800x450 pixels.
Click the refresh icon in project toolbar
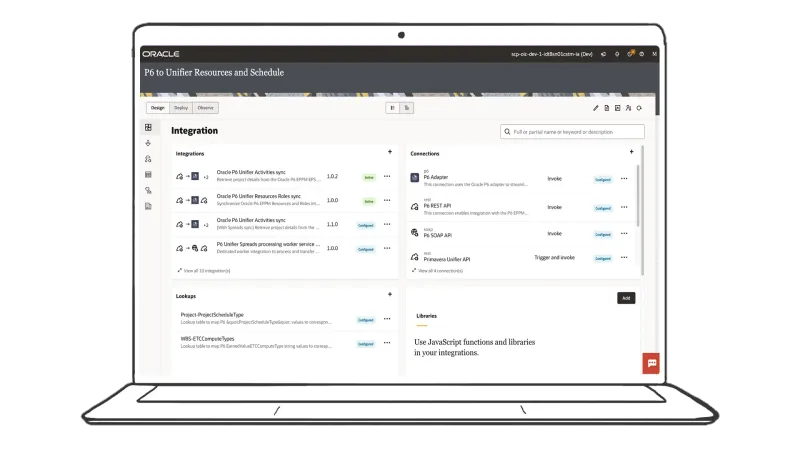[639, 108]
